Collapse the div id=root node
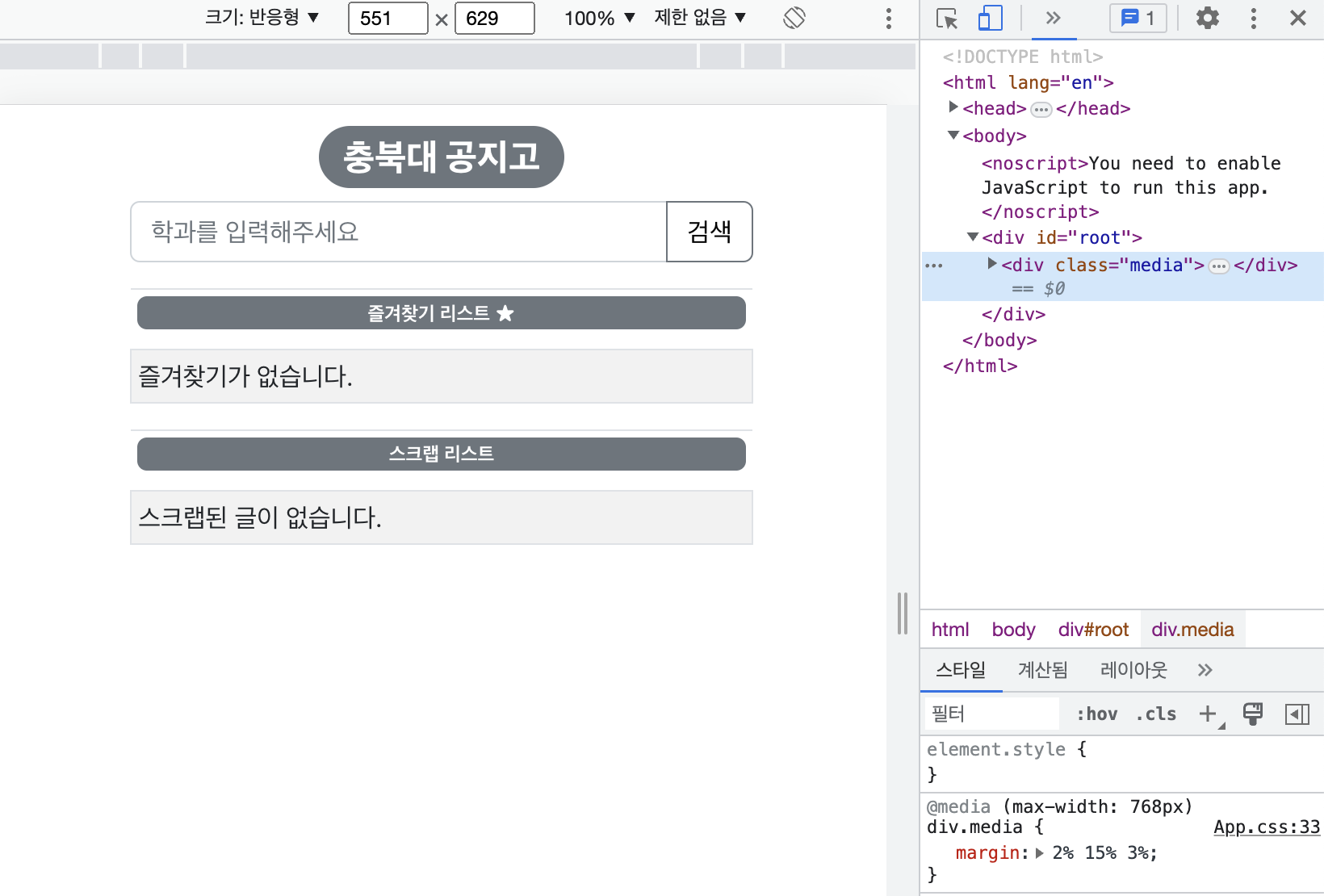1324x896 pixels. tap(973, 237)
